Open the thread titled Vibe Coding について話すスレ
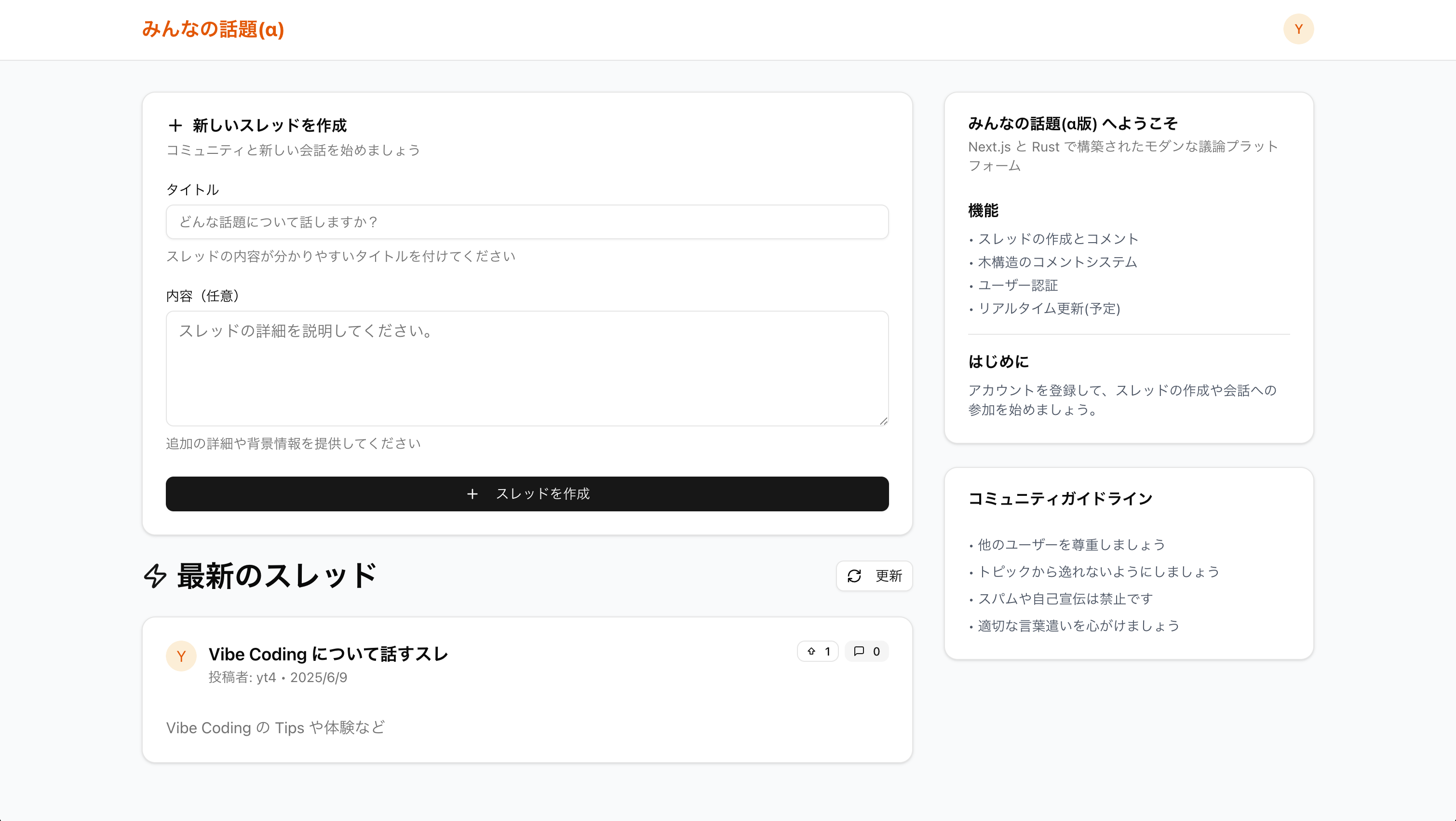The width and height of the screenshot is (1456, 821). [328, 654]
